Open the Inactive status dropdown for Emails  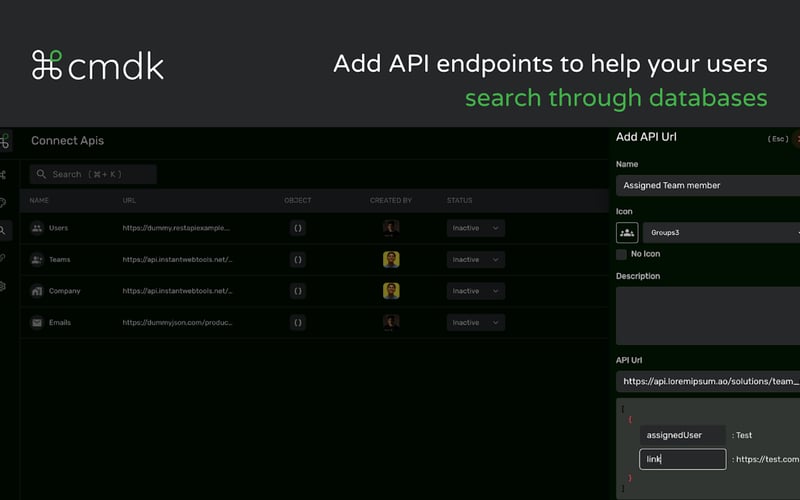pyautogui.click(x=476, y=322)
